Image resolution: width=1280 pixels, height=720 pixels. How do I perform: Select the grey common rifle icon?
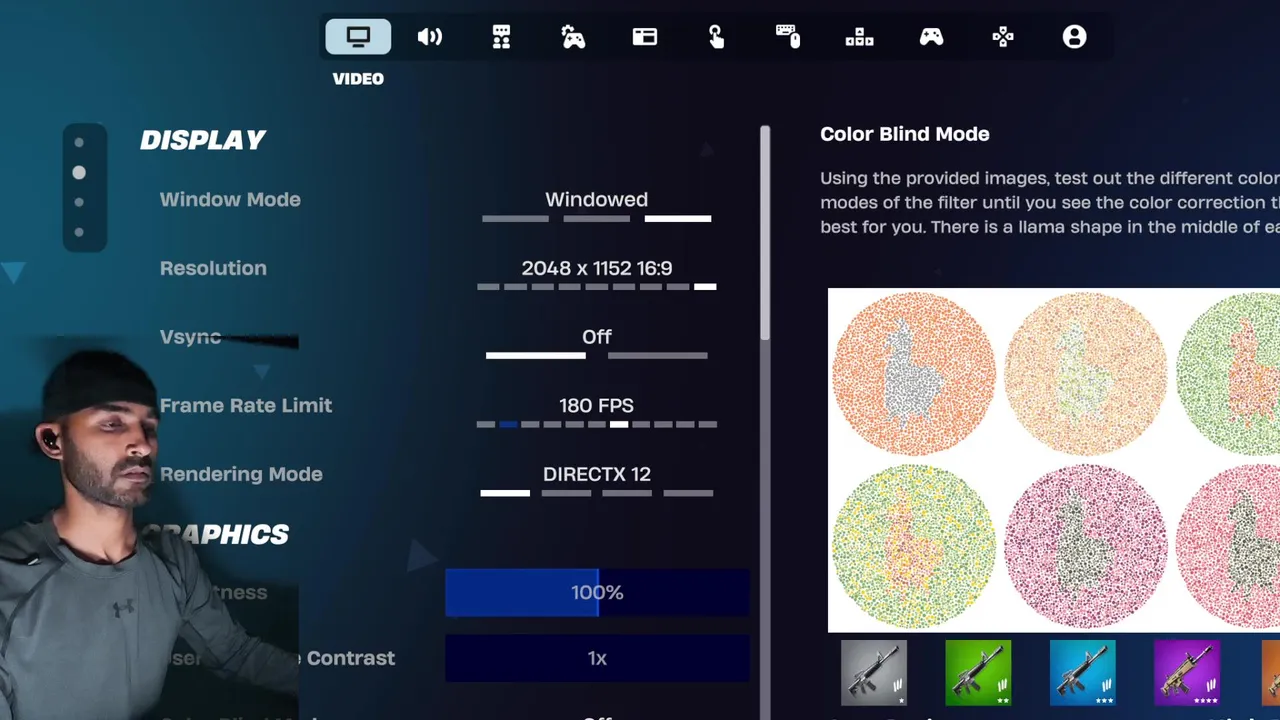(874, 673)
